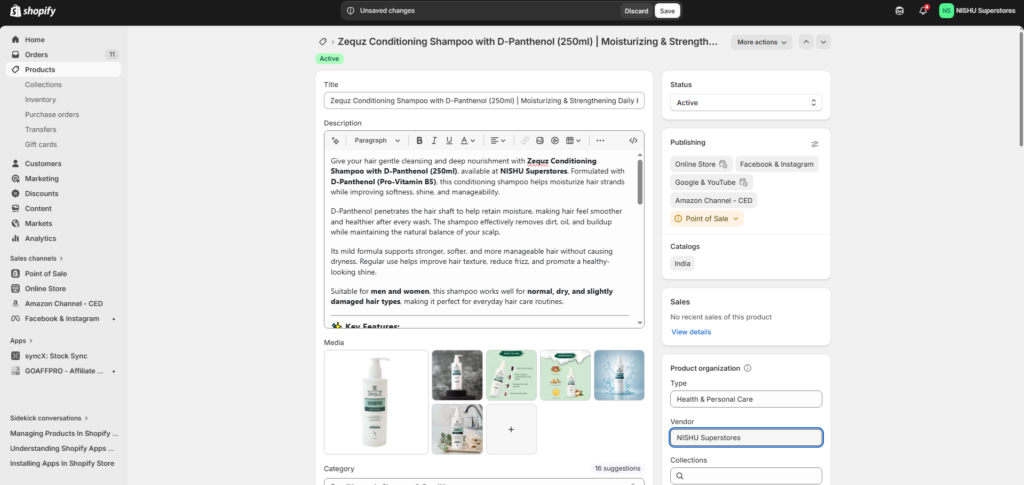Click the AI generate text sparkle icon
The image size is (1024, 485).
(x=336, y=140)
